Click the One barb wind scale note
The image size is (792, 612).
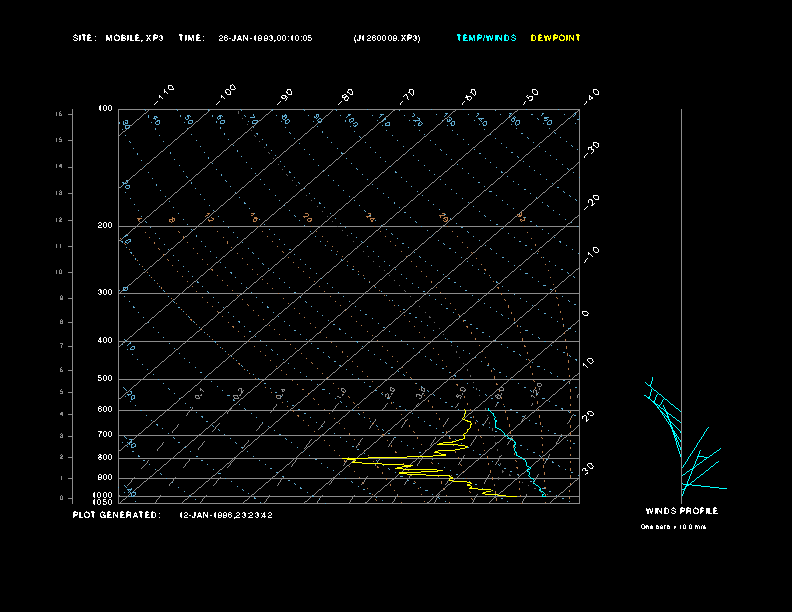[x=673, y=527]
